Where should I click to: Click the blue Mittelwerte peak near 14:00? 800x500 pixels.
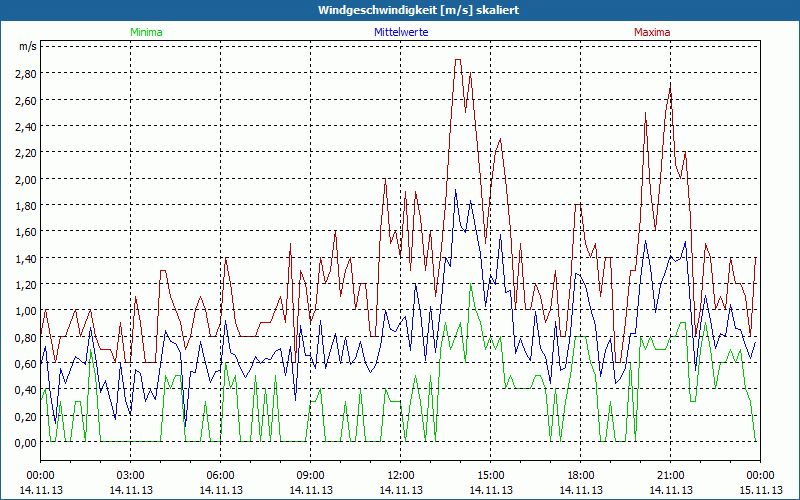456,190
